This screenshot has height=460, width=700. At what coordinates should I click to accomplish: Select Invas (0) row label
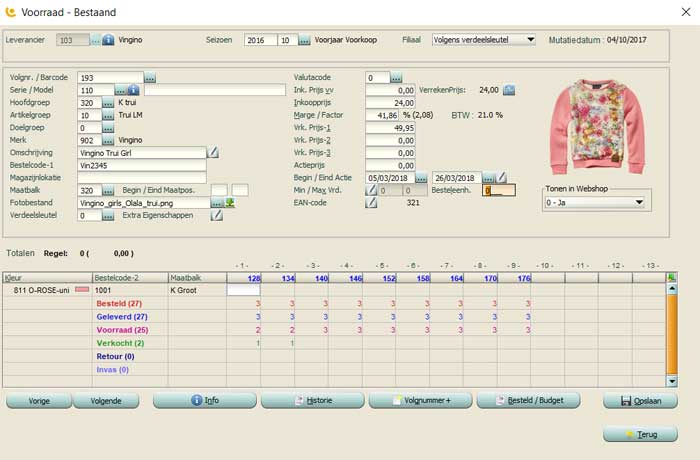coord(112,369)
